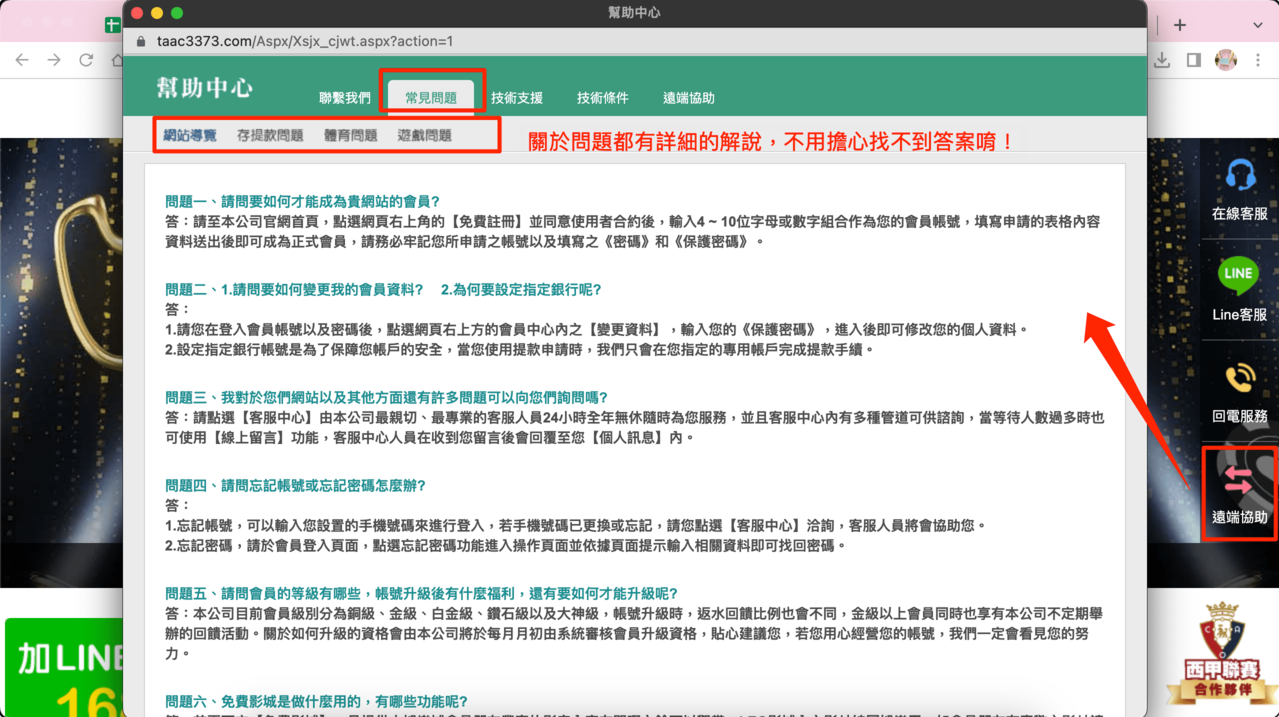This screenshot has width=1279, height=717.
Task: Switch to the 聯繫我們 tab
Action: (x=344, y=98)
